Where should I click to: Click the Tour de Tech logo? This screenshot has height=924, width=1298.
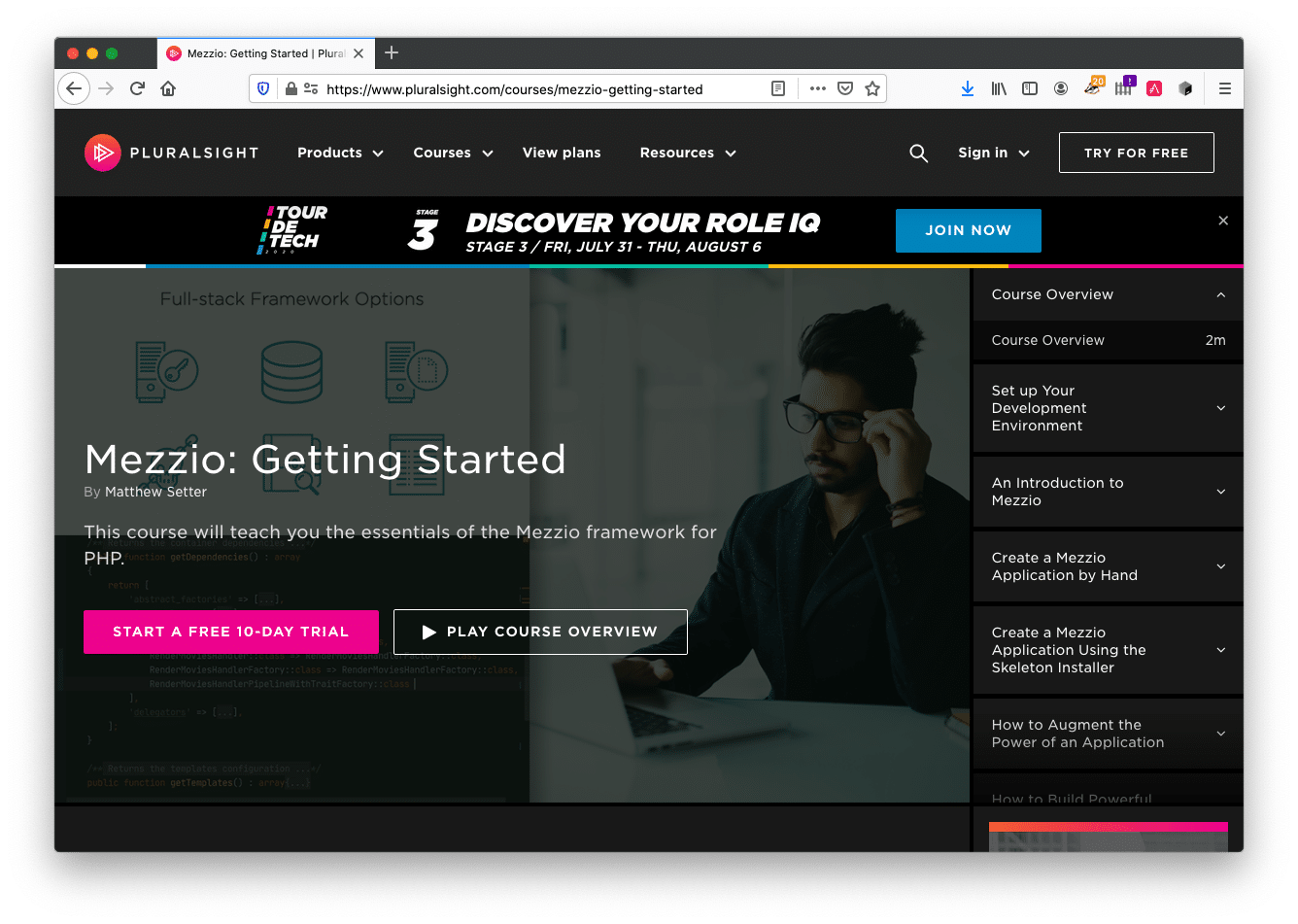(x=292, y=230)
